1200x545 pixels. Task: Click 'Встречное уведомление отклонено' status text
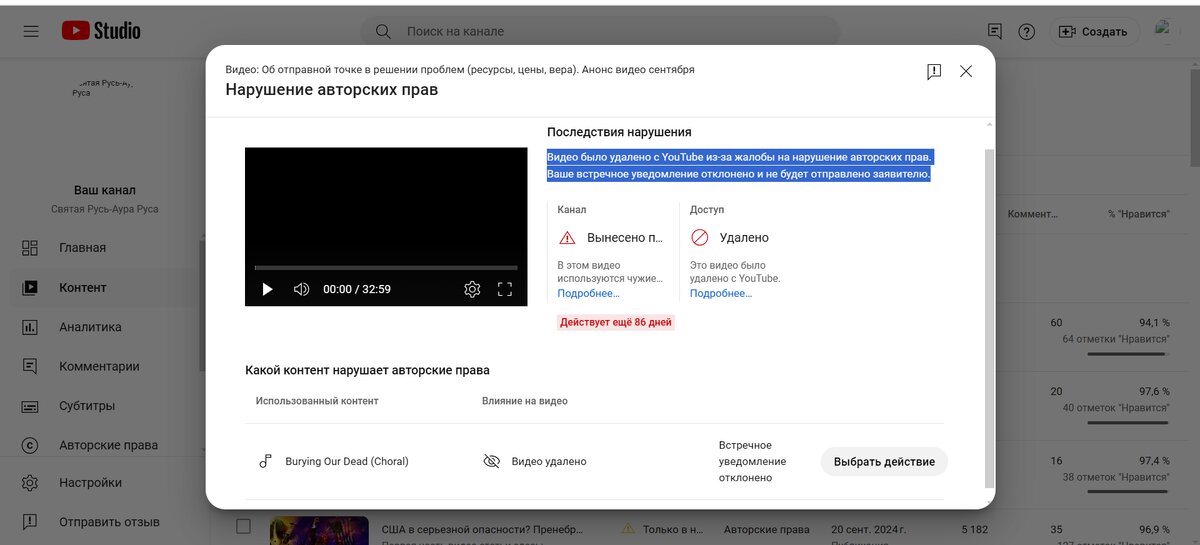coord(752,461)
